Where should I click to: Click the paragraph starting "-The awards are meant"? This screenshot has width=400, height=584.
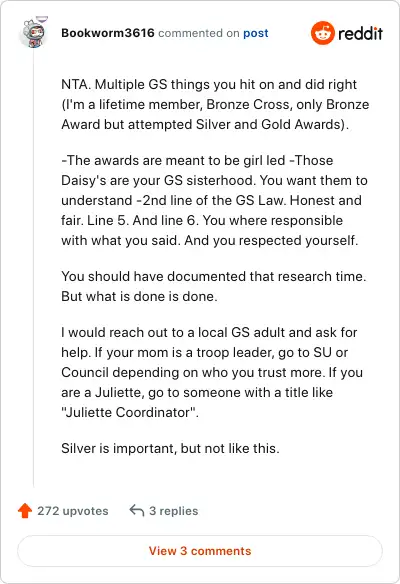point(215,200)
